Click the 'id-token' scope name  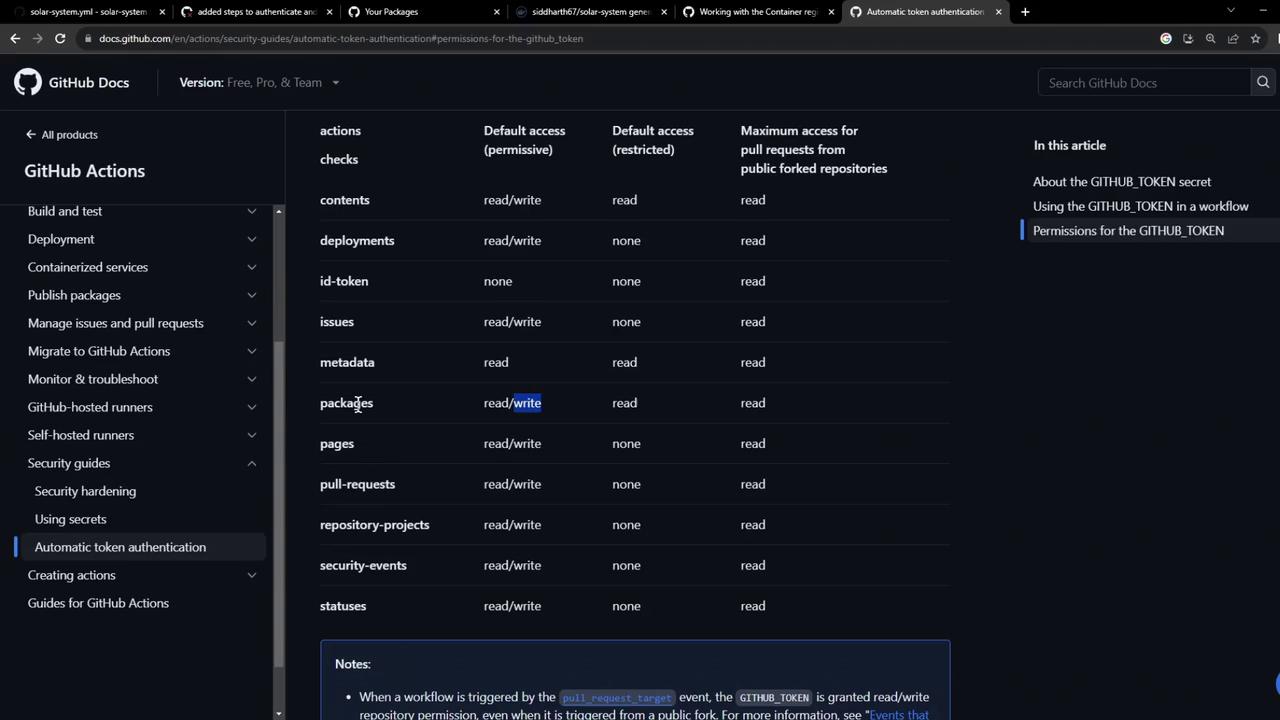(344, 281)
